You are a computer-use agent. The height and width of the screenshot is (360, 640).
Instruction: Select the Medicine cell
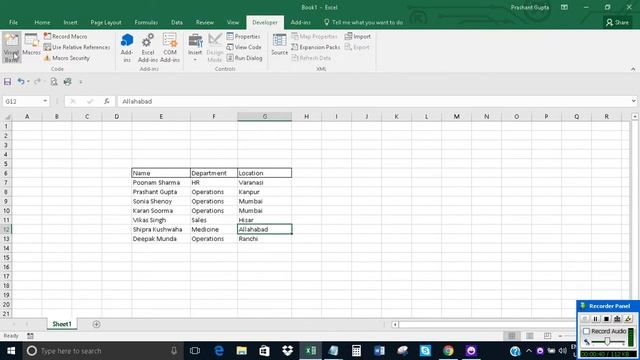[213, 229]
